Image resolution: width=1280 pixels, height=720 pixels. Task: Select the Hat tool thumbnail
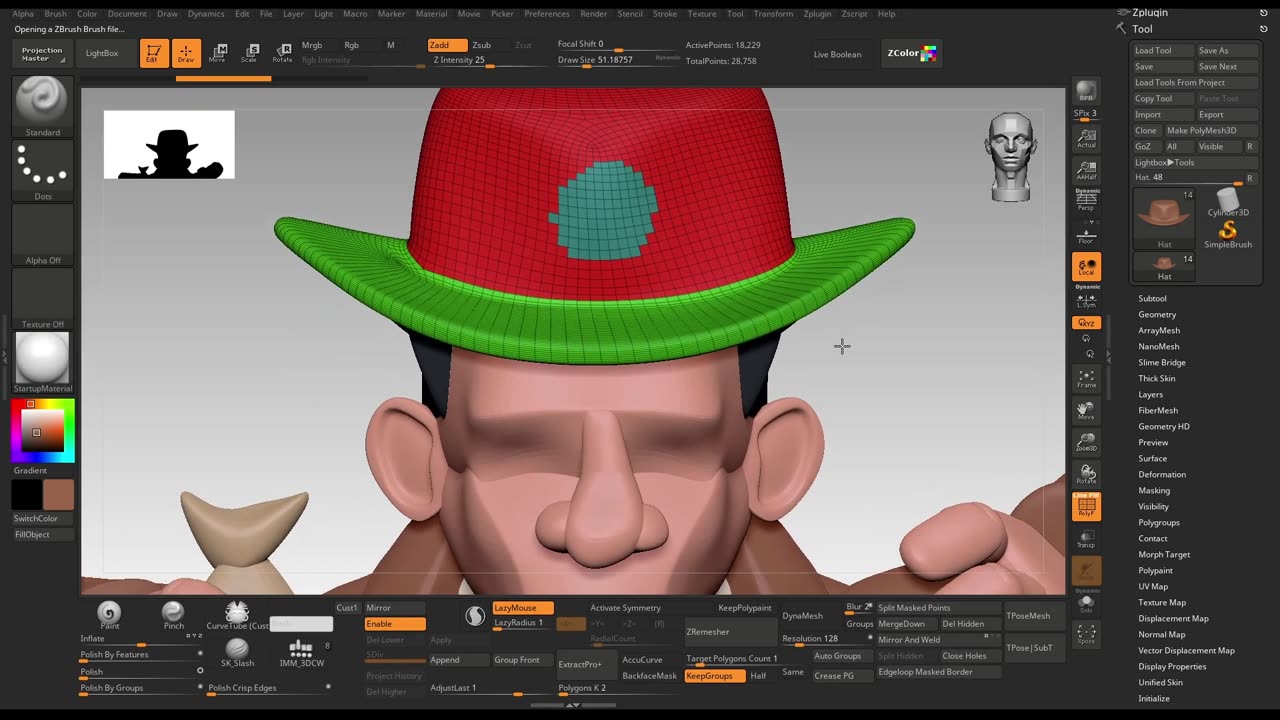(x=1164, y=217)
